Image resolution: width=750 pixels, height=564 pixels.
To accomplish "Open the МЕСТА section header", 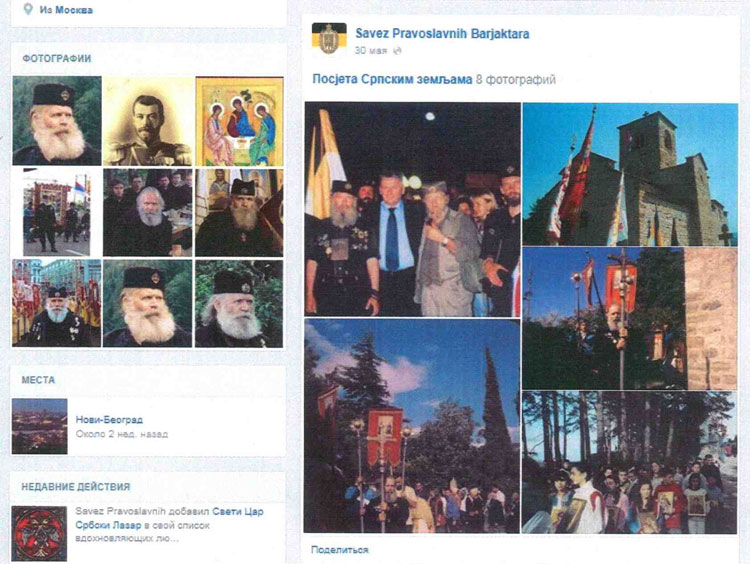I will tap(38, 380).
